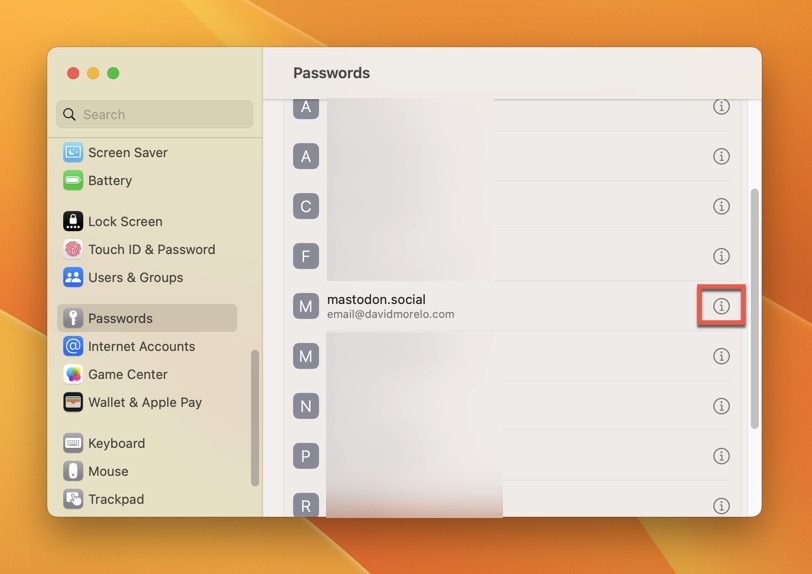Open Trackpad settings
Image resolution: width=812 pixels, height=574 pixels.
[x=147, y=499]
